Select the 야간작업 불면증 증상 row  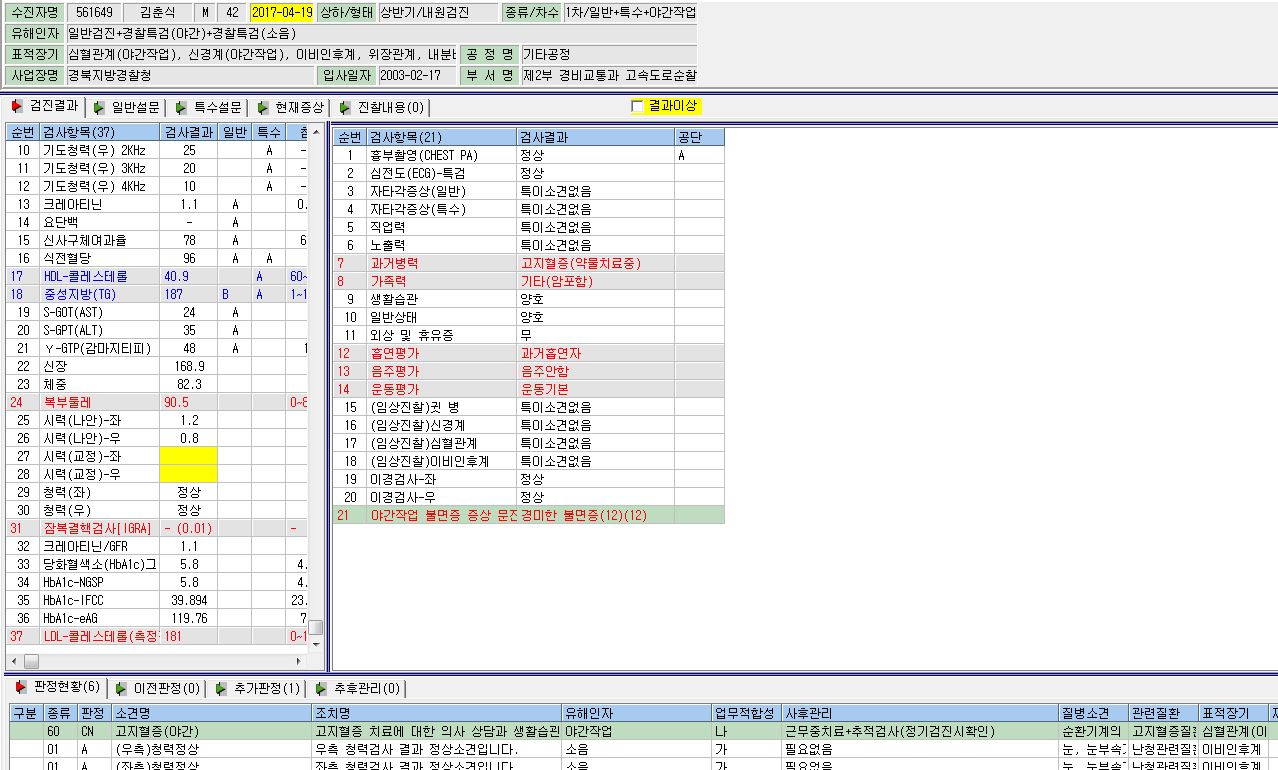click(x=529, y=515)
